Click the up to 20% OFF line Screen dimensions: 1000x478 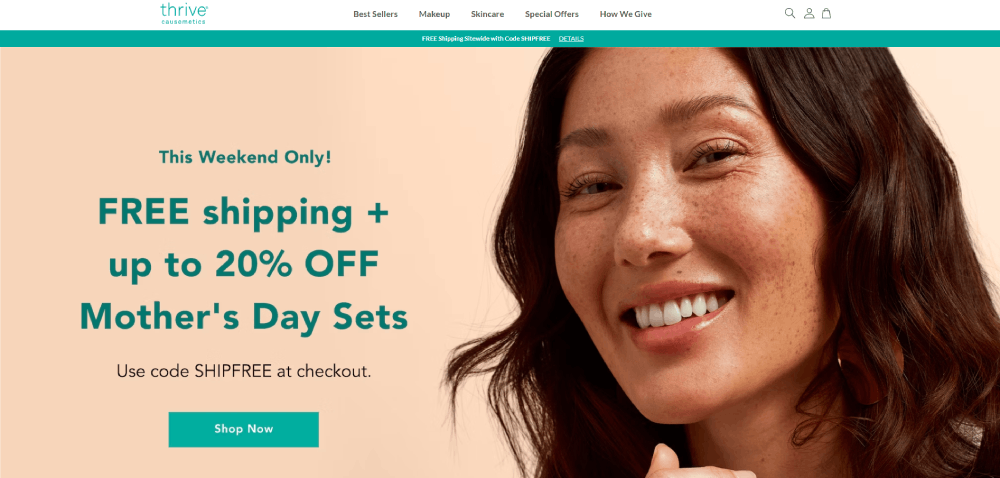(244, 264)
